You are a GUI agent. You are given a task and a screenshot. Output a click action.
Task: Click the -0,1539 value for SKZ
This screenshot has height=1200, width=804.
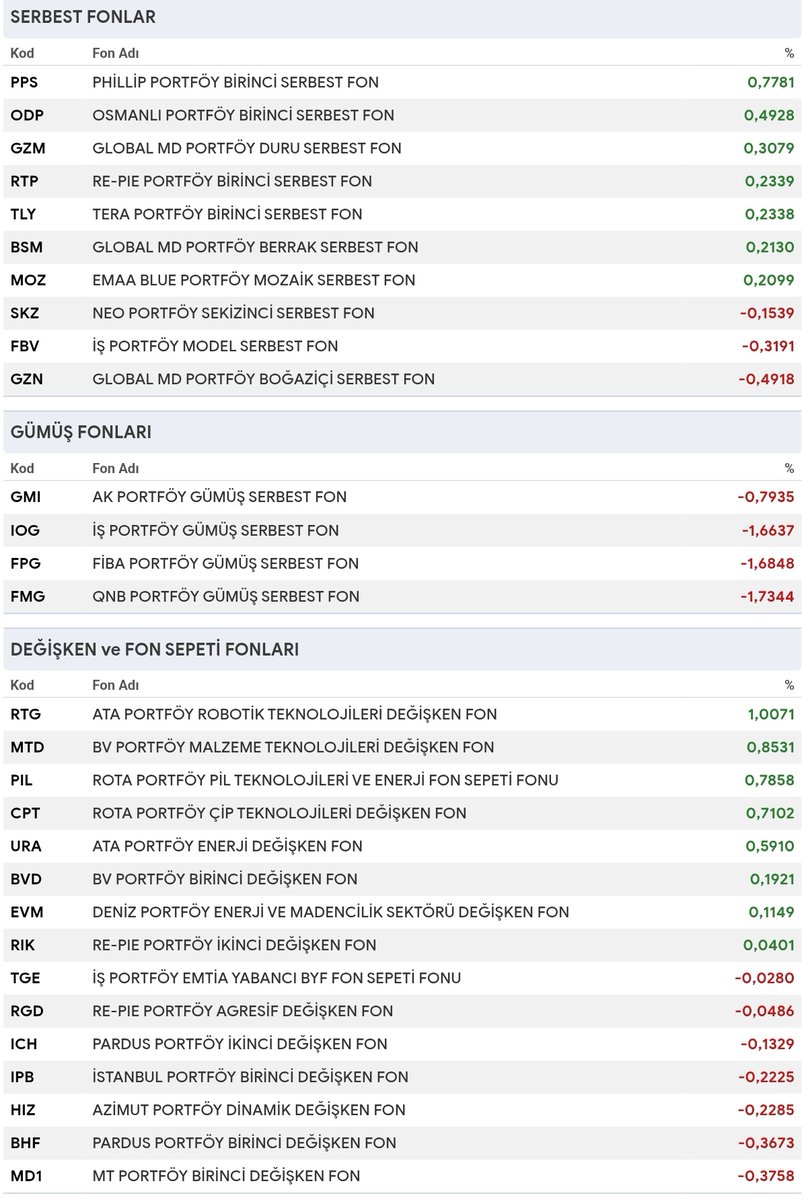point(767,313)
